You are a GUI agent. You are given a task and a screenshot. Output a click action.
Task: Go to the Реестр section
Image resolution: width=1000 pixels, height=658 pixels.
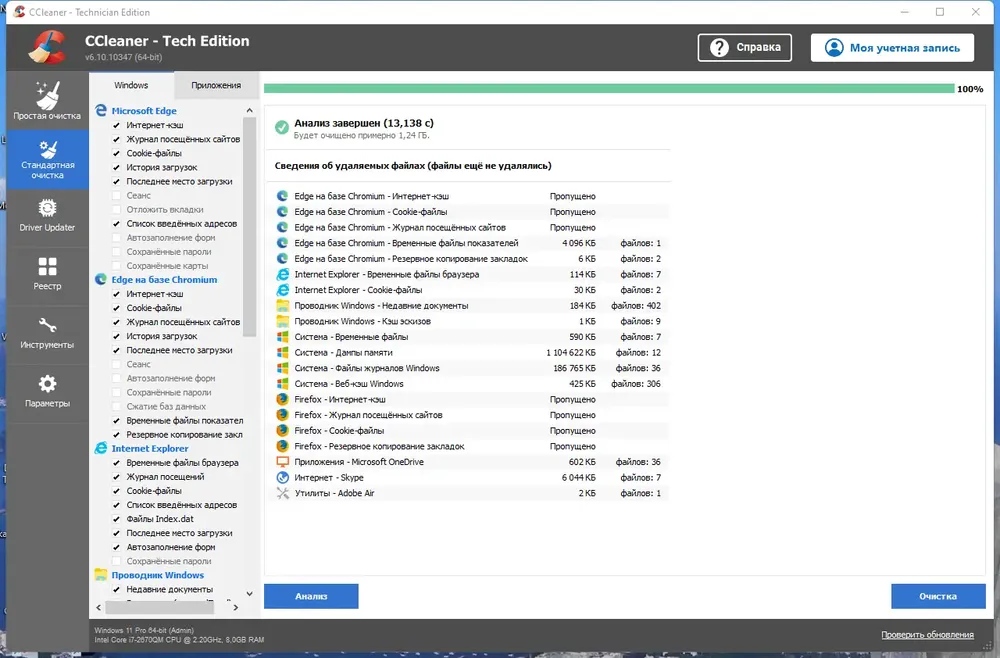[47, 275]
